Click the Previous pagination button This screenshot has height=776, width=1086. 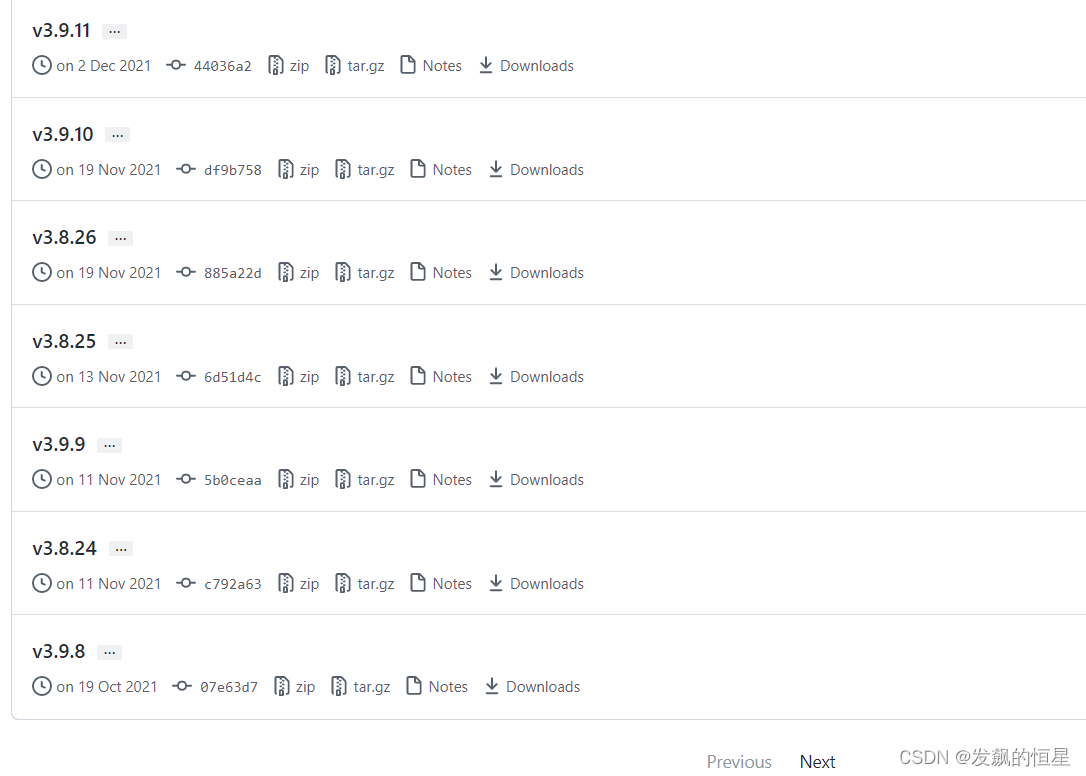pos(739,761)
